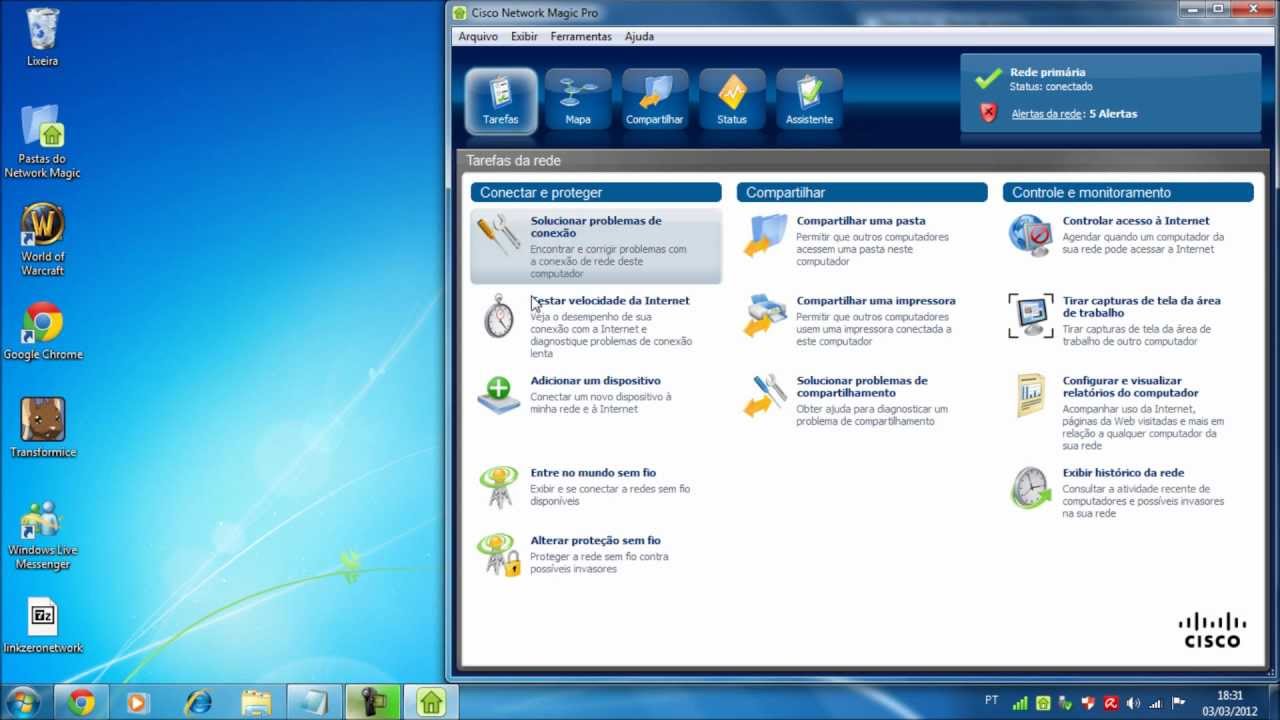Open the Ferramentas menu
1280x720 pixels.
pos(581,37)
